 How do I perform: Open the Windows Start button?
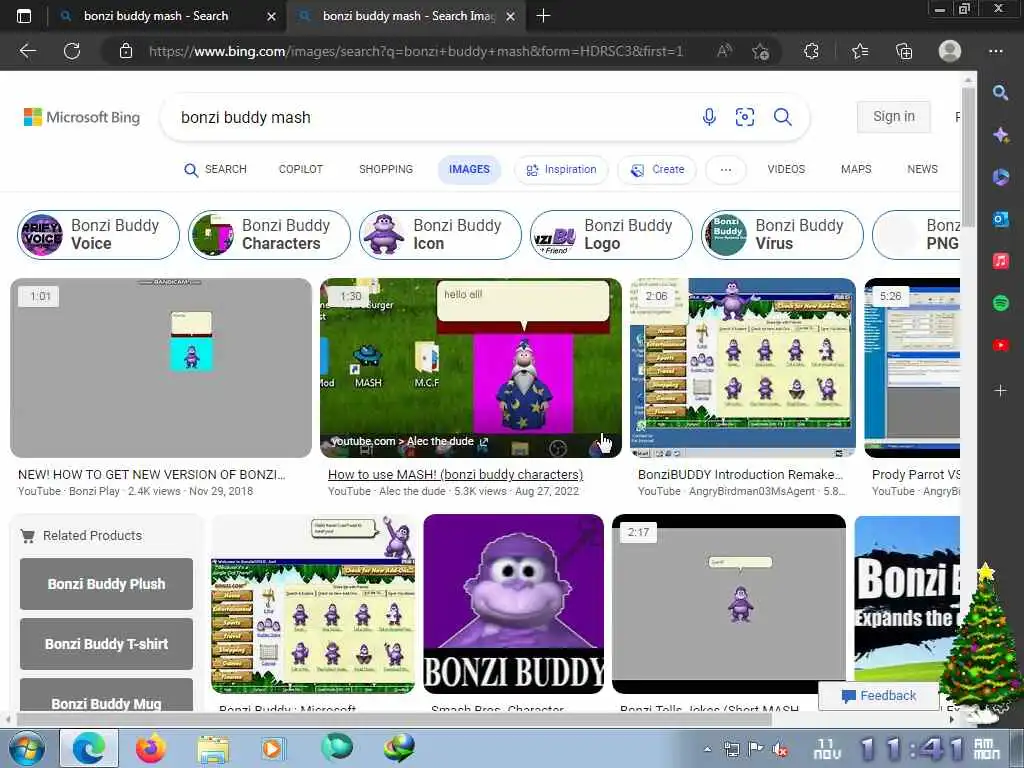(x=26, y=748)
